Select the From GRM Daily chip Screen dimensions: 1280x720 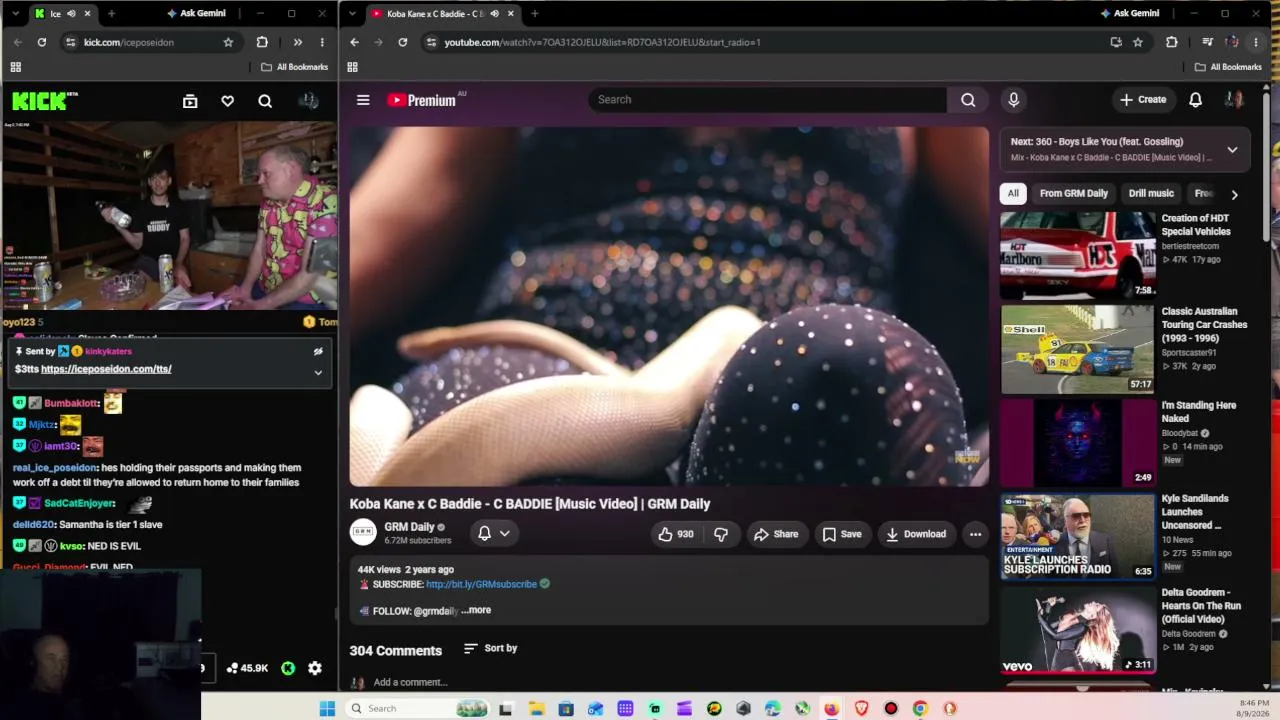[1074, 193]
